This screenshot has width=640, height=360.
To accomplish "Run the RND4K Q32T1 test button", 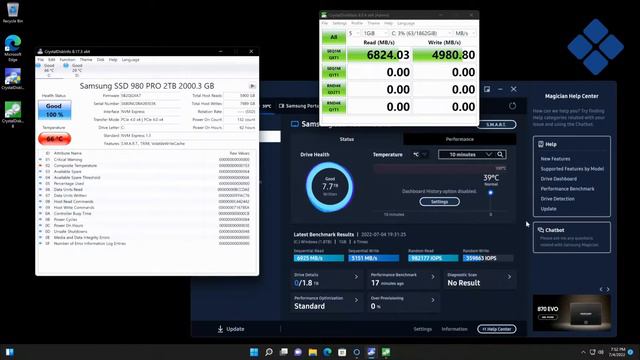I will 333,89.
